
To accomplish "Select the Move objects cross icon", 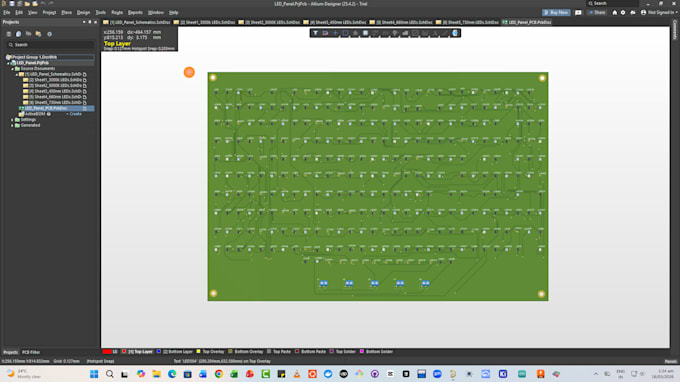I will point(335,33).
